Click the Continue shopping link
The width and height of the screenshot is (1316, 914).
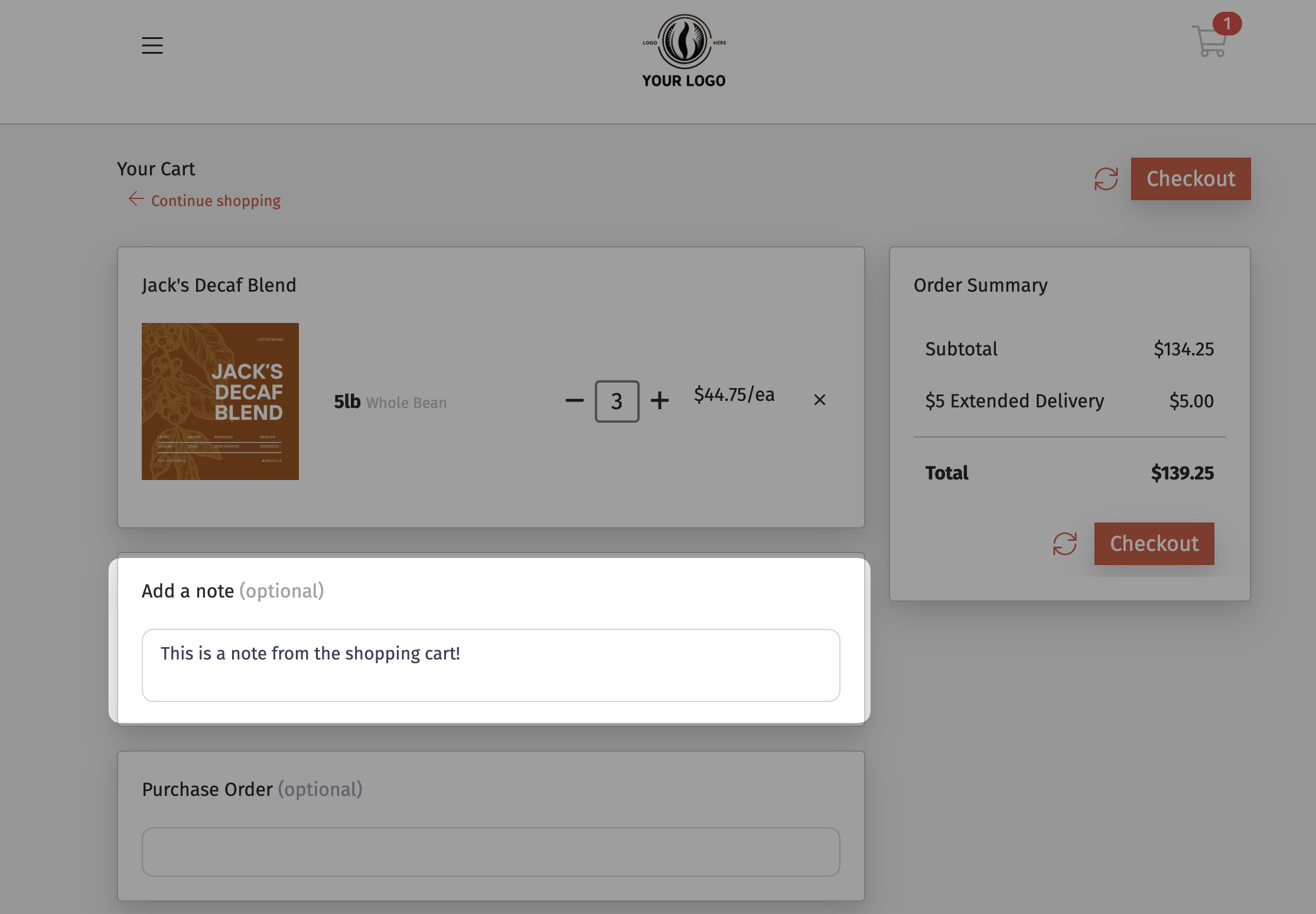point(216,201)
